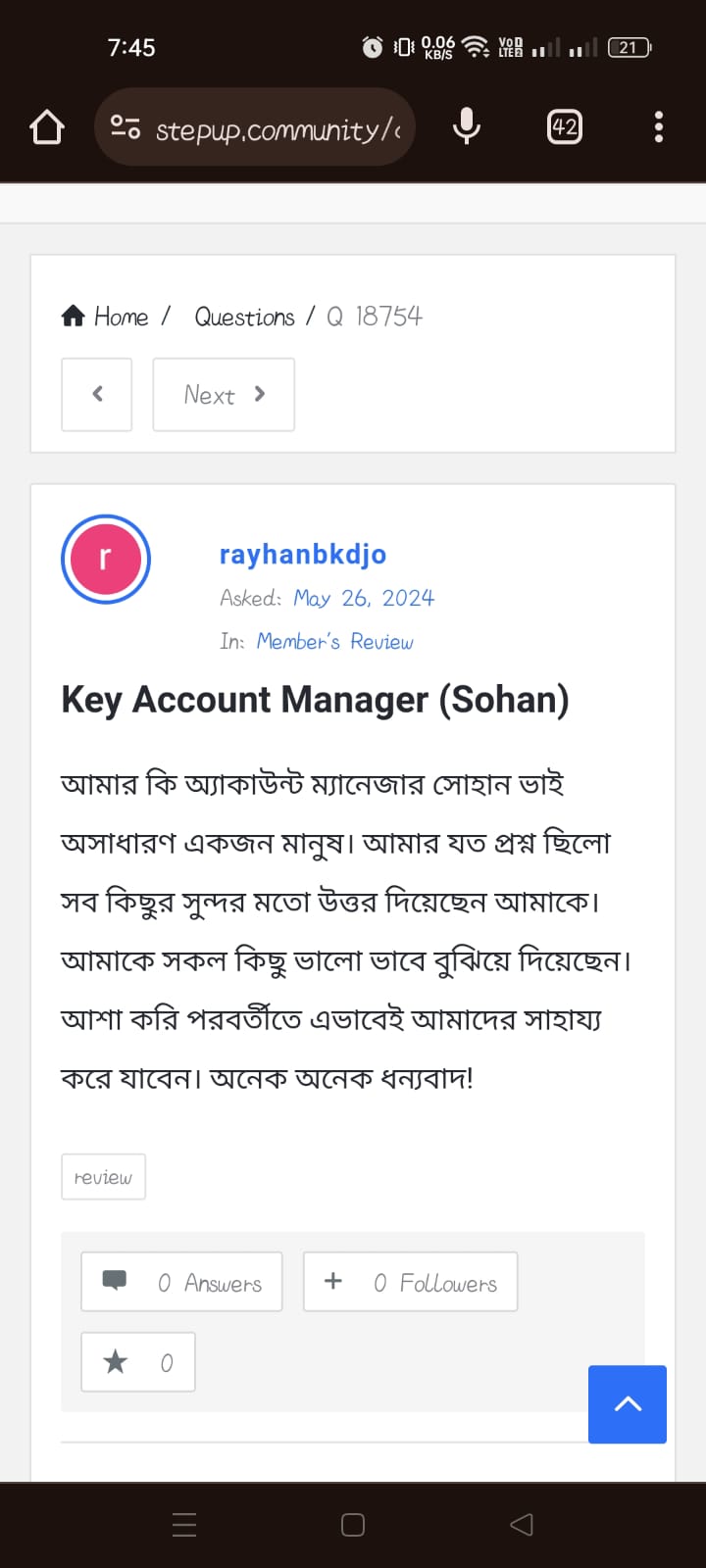
Task: Tap the blue scroll-to-top arrow button
Action: click(x=628, y=1404)
